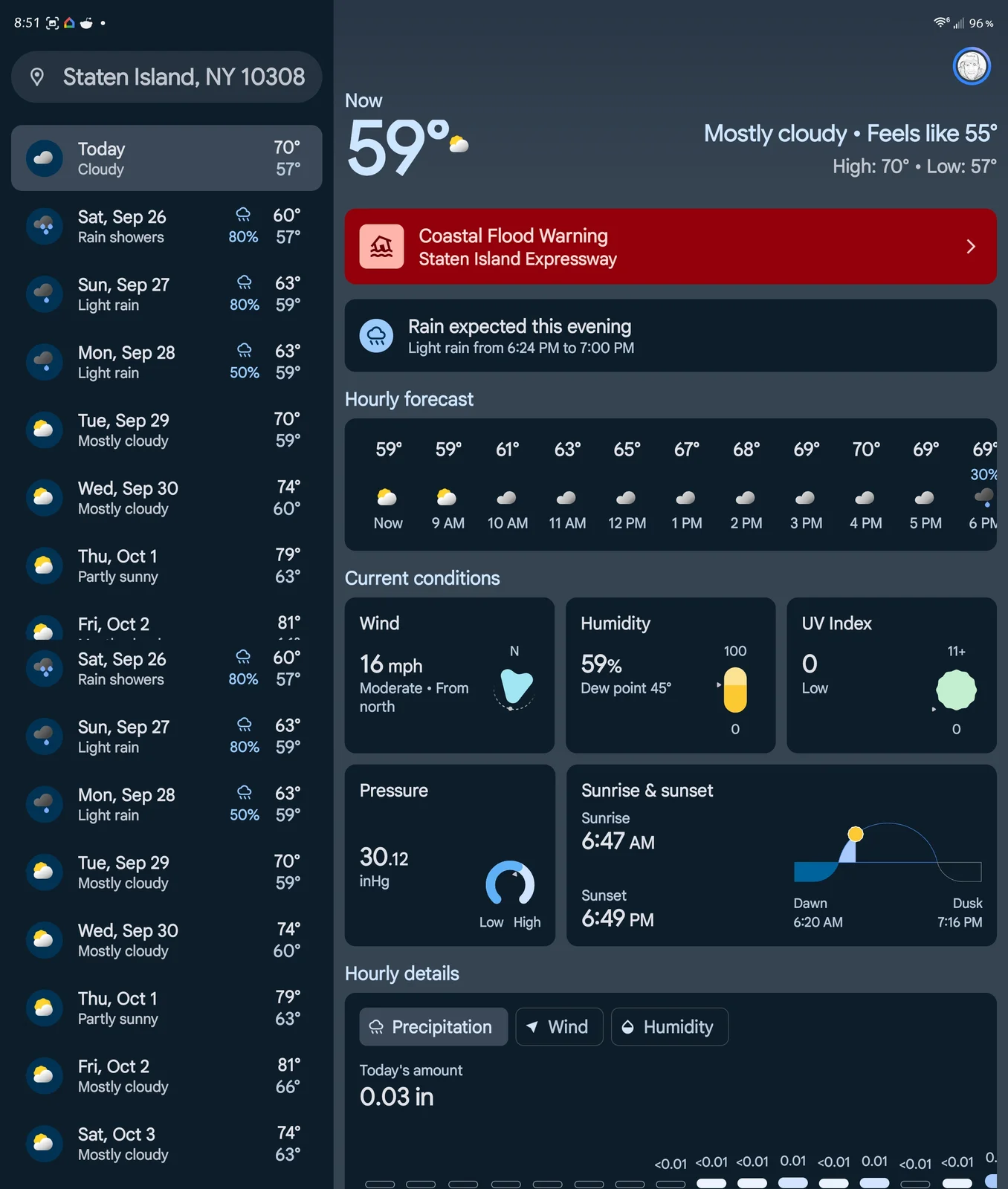
Task: Tap the Mostly cloudy • Feels like 55° text
Action: click(x=850, y=134)
